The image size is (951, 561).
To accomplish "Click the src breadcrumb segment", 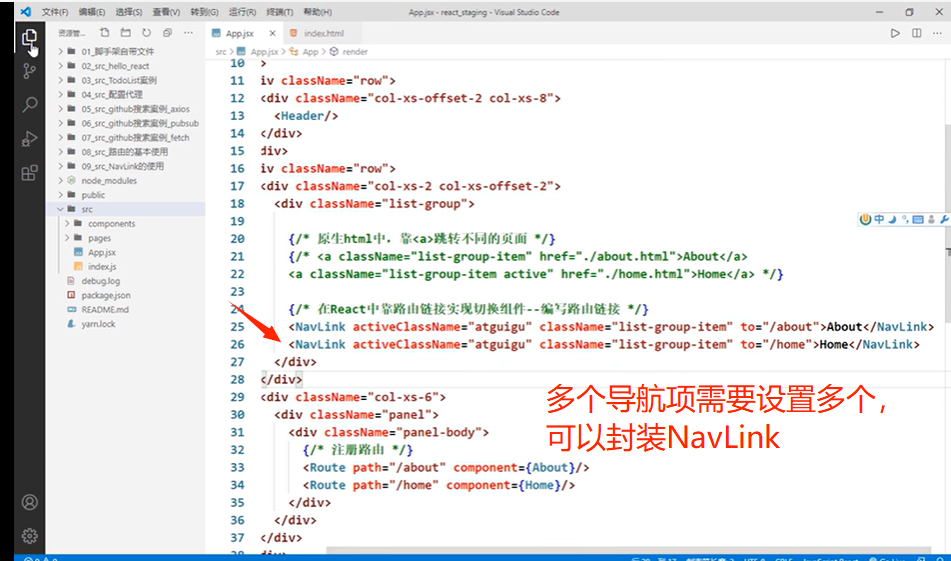I will 221,52.
